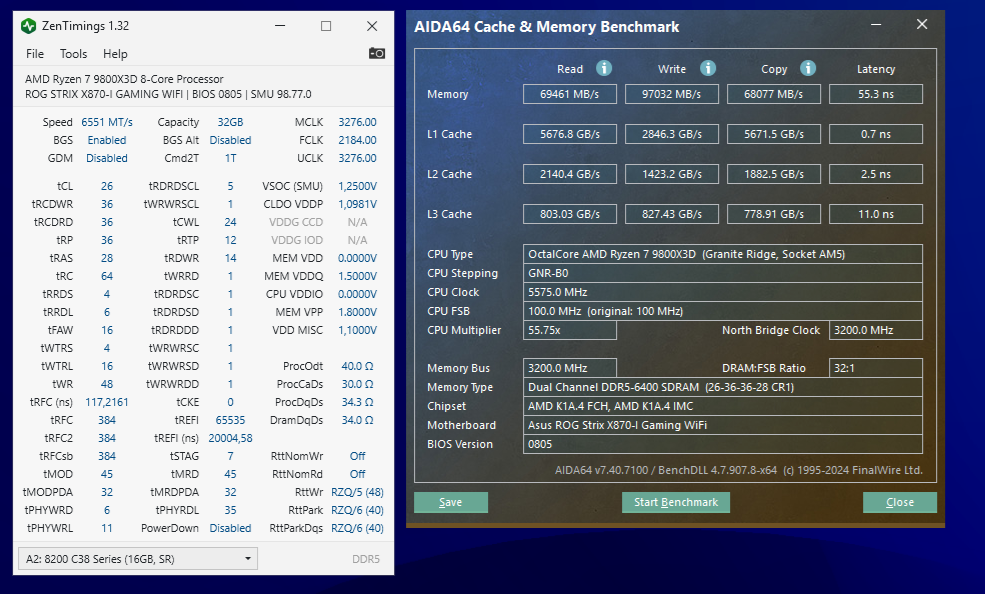Click the RttWr value RZQ/5 (48)
The image size is (985, 594).
357,492
